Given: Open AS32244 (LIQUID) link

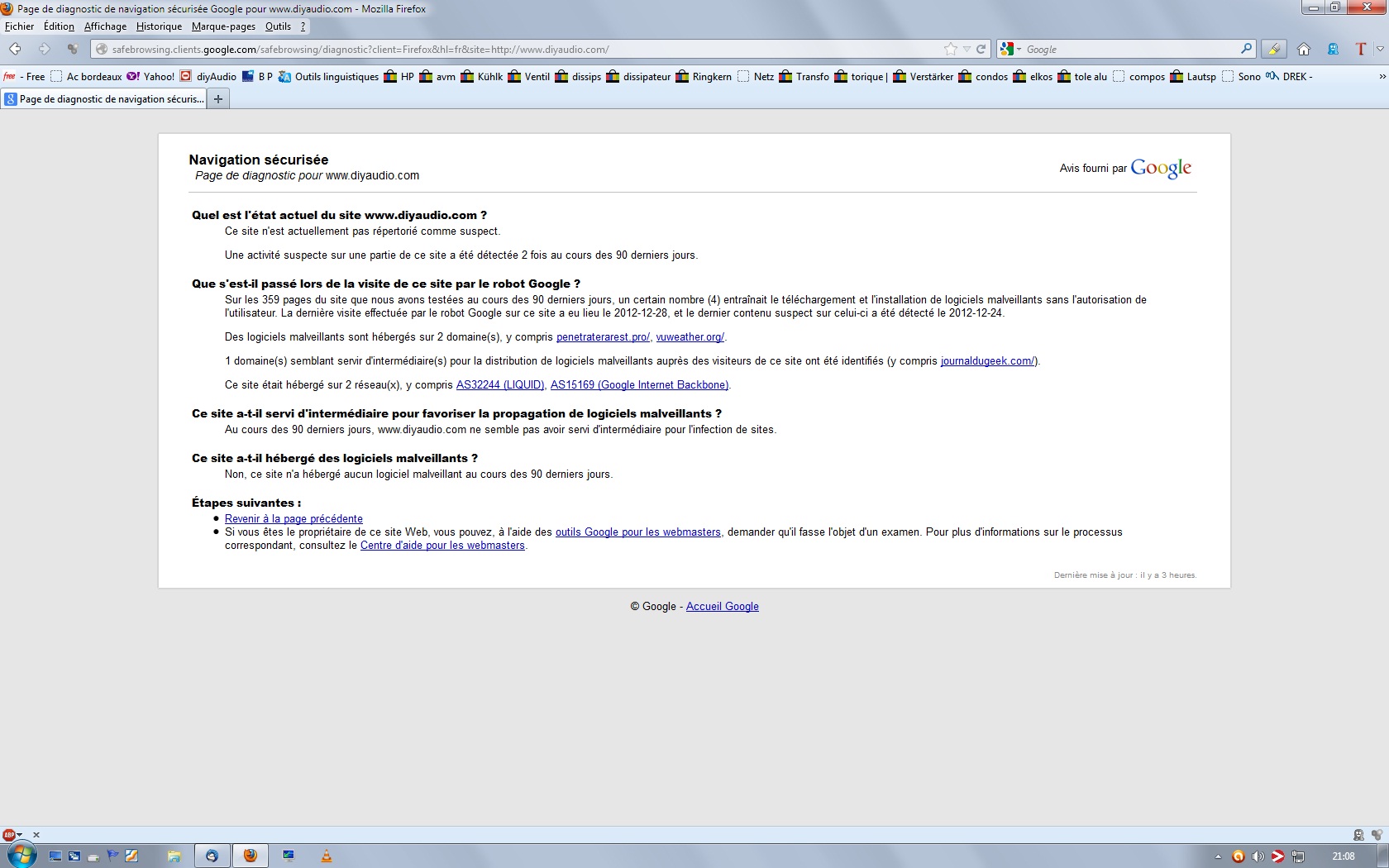Looking at the screenshot, I should pos(500,385).
